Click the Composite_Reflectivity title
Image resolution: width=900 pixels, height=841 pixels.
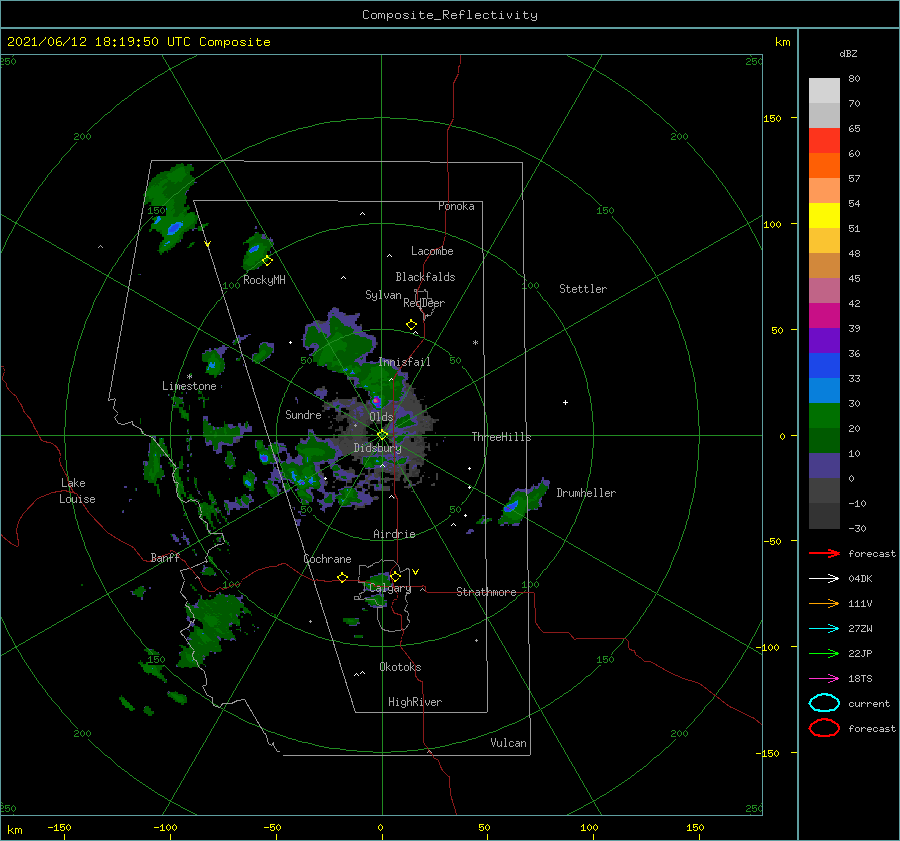pyautogui.click(x=450, y=15)
